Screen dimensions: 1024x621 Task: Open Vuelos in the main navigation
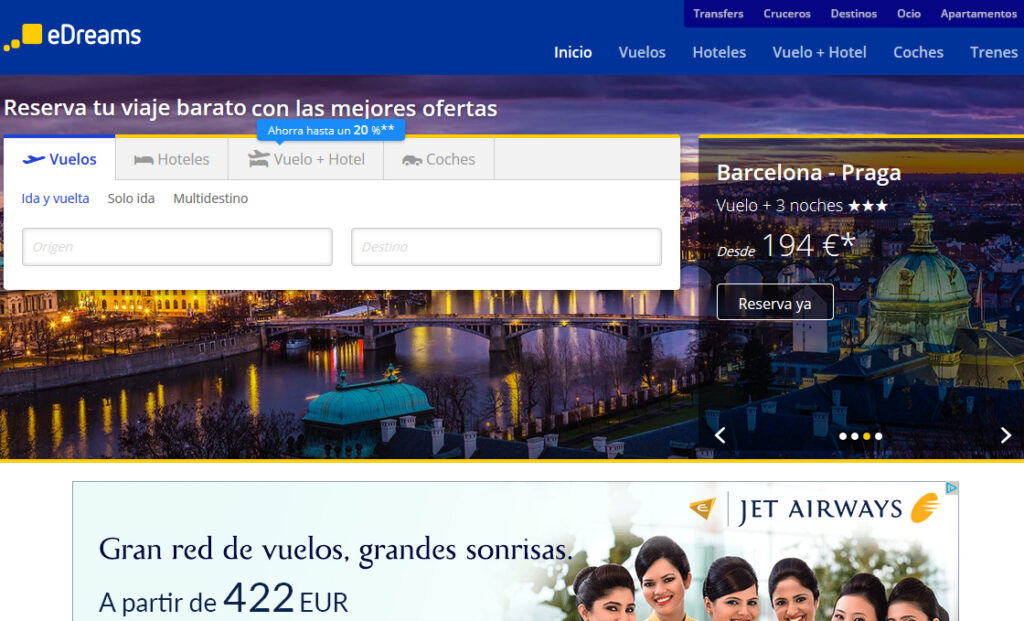(642, 52)
